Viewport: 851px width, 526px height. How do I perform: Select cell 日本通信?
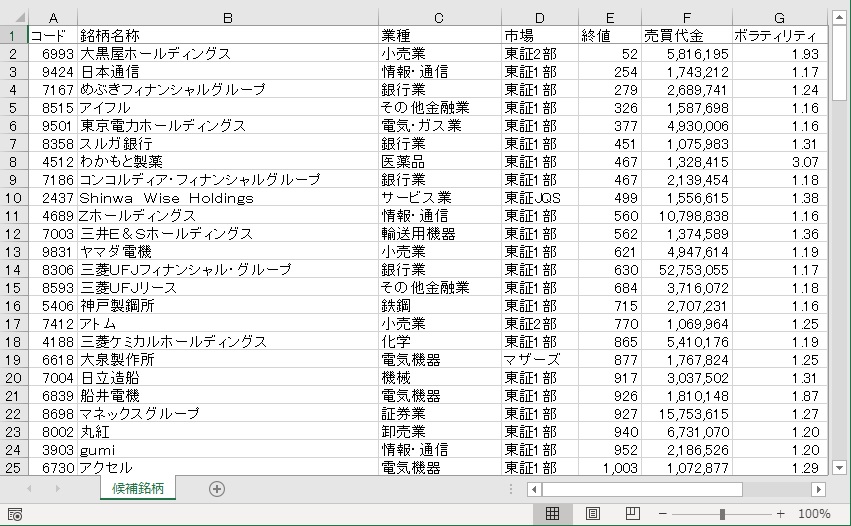coord(228,72)
